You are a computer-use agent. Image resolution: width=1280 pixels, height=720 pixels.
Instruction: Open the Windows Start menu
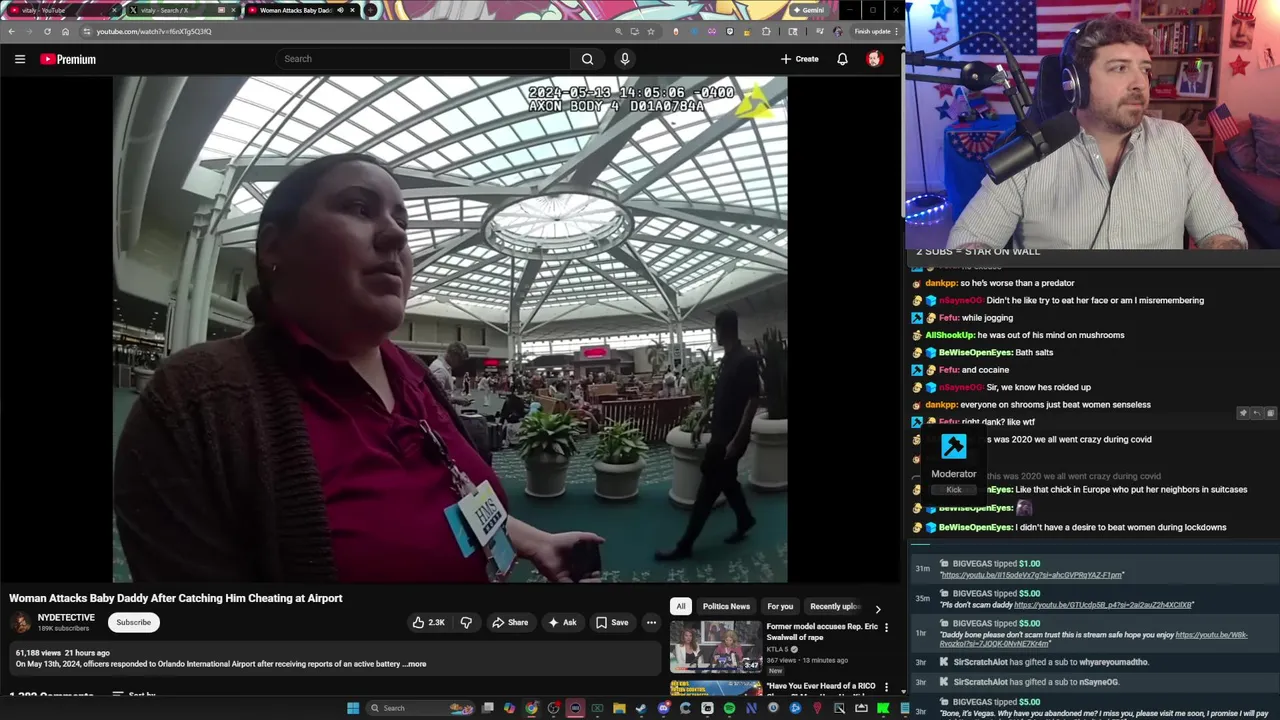click(353, 708)
